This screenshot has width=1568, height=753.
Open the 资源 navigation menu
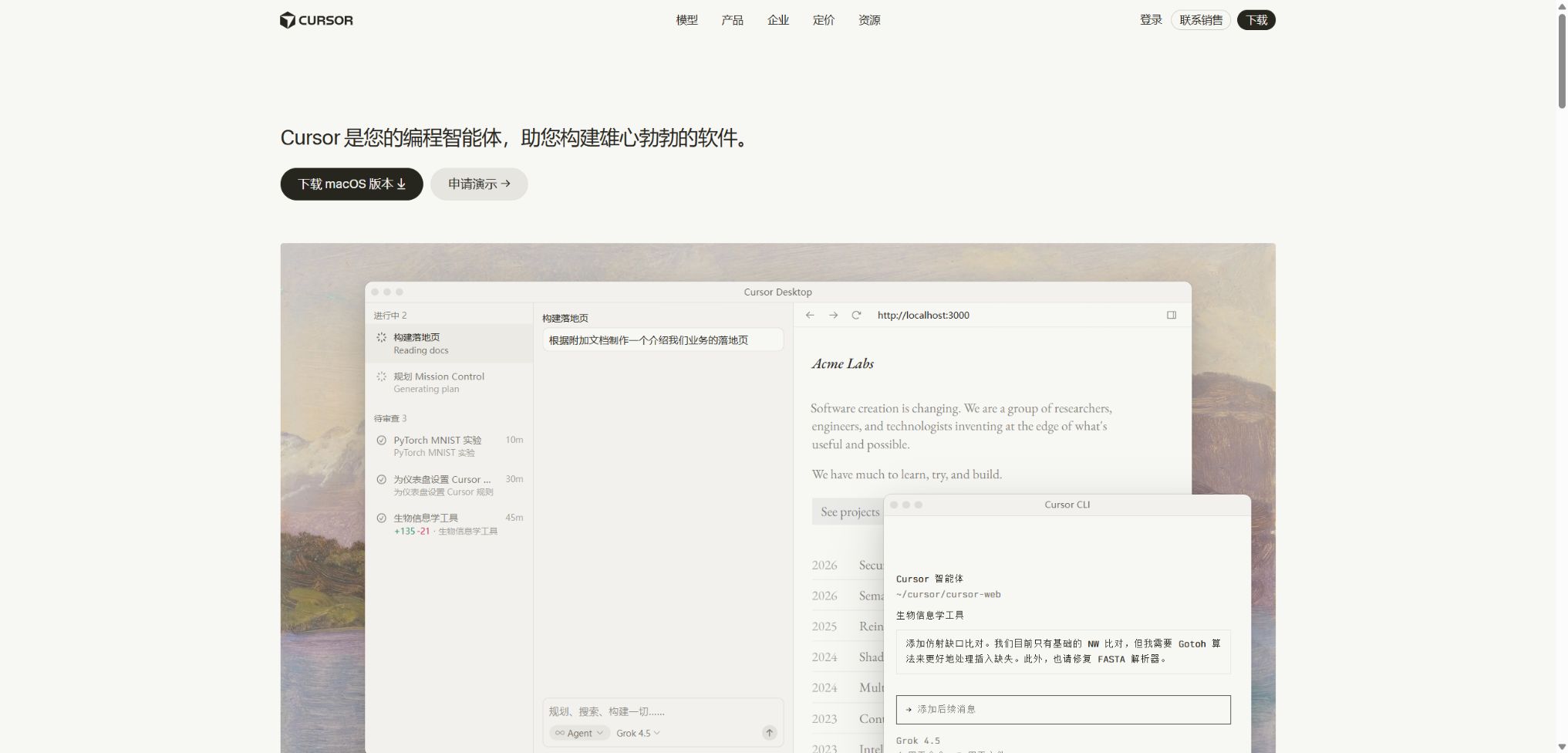coord(869,20)
